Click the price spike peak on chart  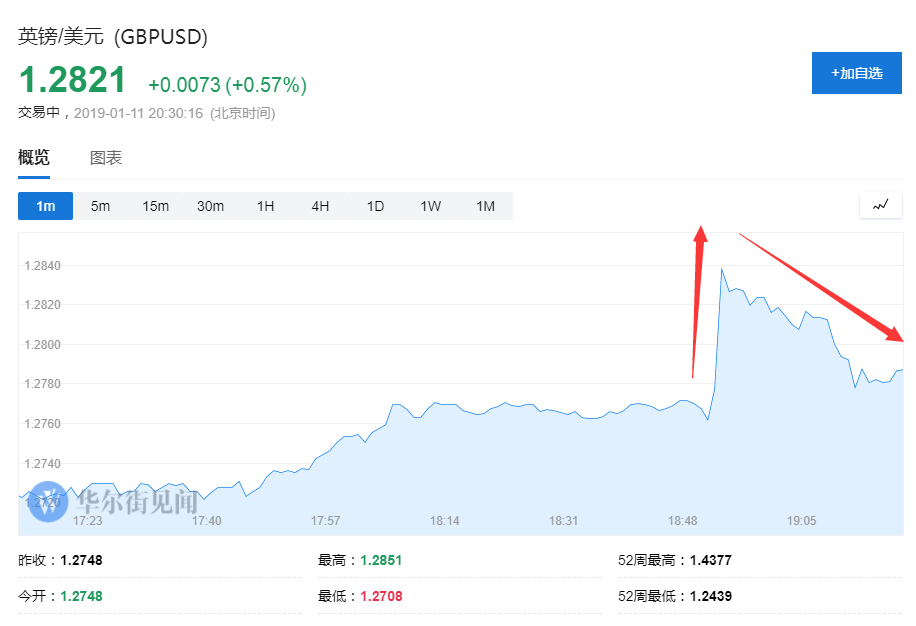tap(722, 269)
